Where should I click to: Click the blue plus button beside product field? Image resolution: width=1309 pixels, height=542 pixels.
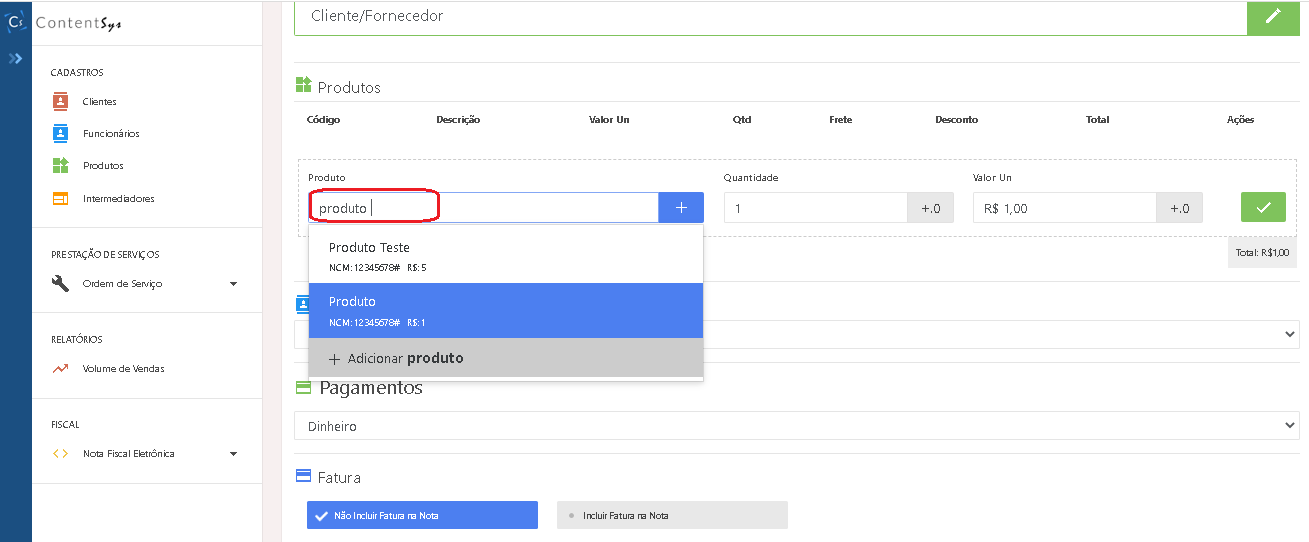(681, 208)
